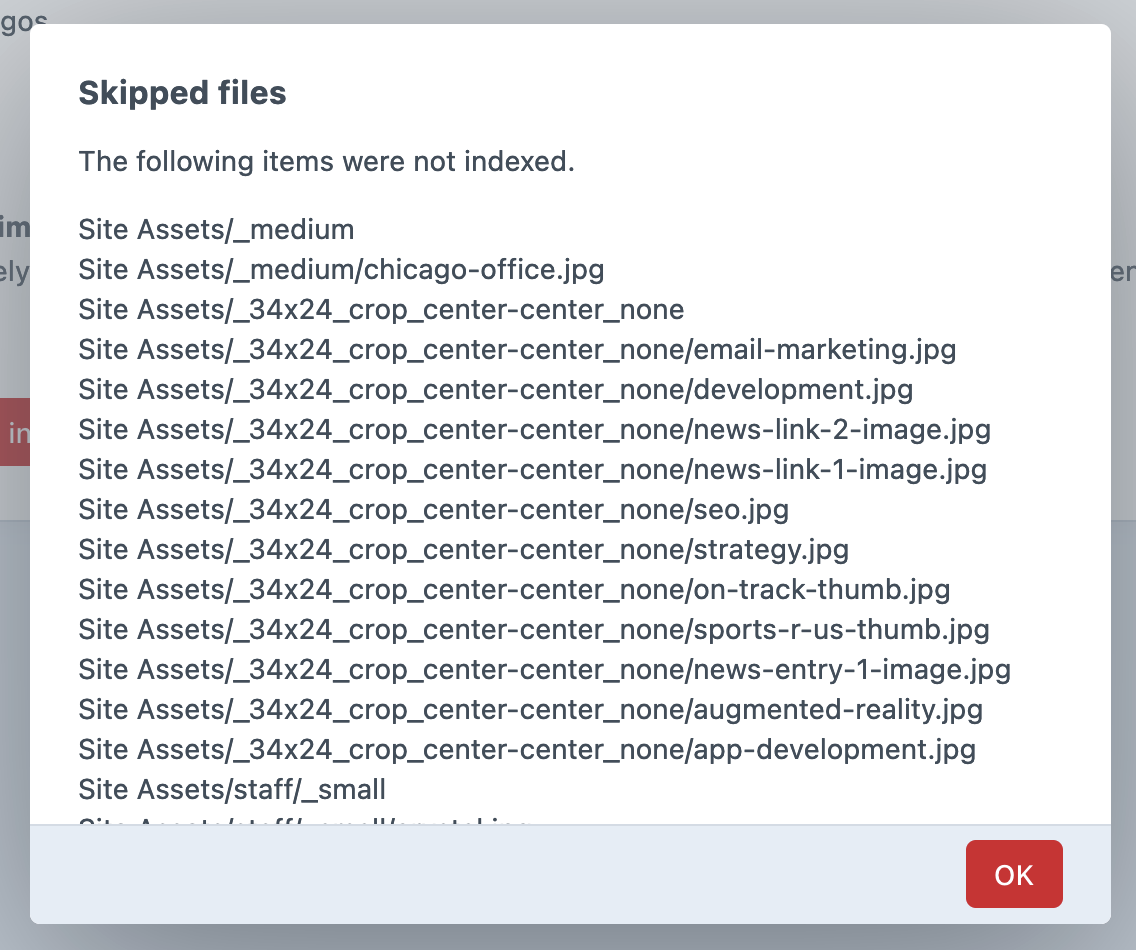Click the app-development.jpg skipped file entry
The width and height of the screenshot is (1136, 950).
click(526, 749)
